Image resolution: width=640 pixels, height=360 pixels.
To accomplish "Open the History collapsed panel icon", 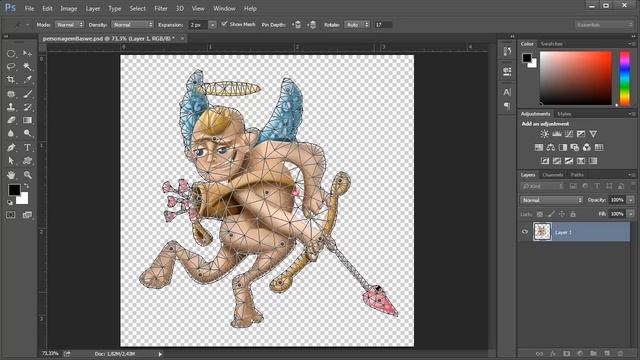I will pyautogui.click(x=507, y=51).
